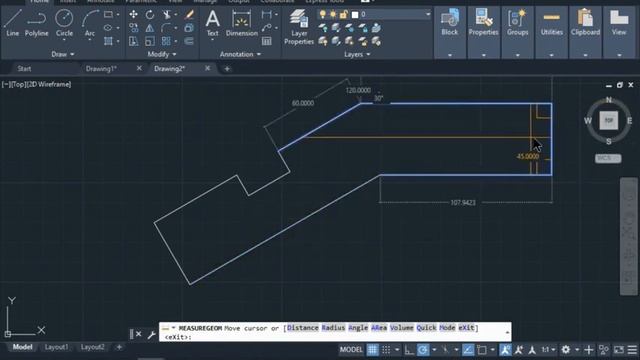
Task: Toggle ortho mode
Action: coord(409,350)
